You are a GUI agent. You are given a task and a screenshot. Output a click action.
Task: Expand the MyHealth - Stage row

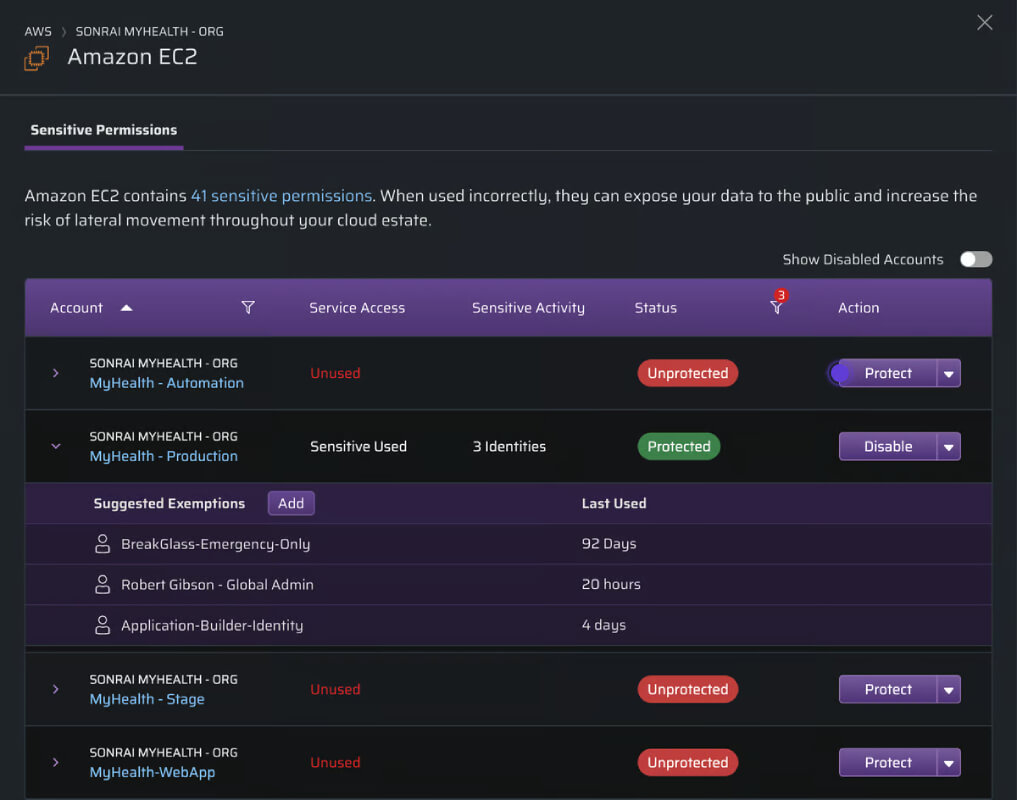56,689
